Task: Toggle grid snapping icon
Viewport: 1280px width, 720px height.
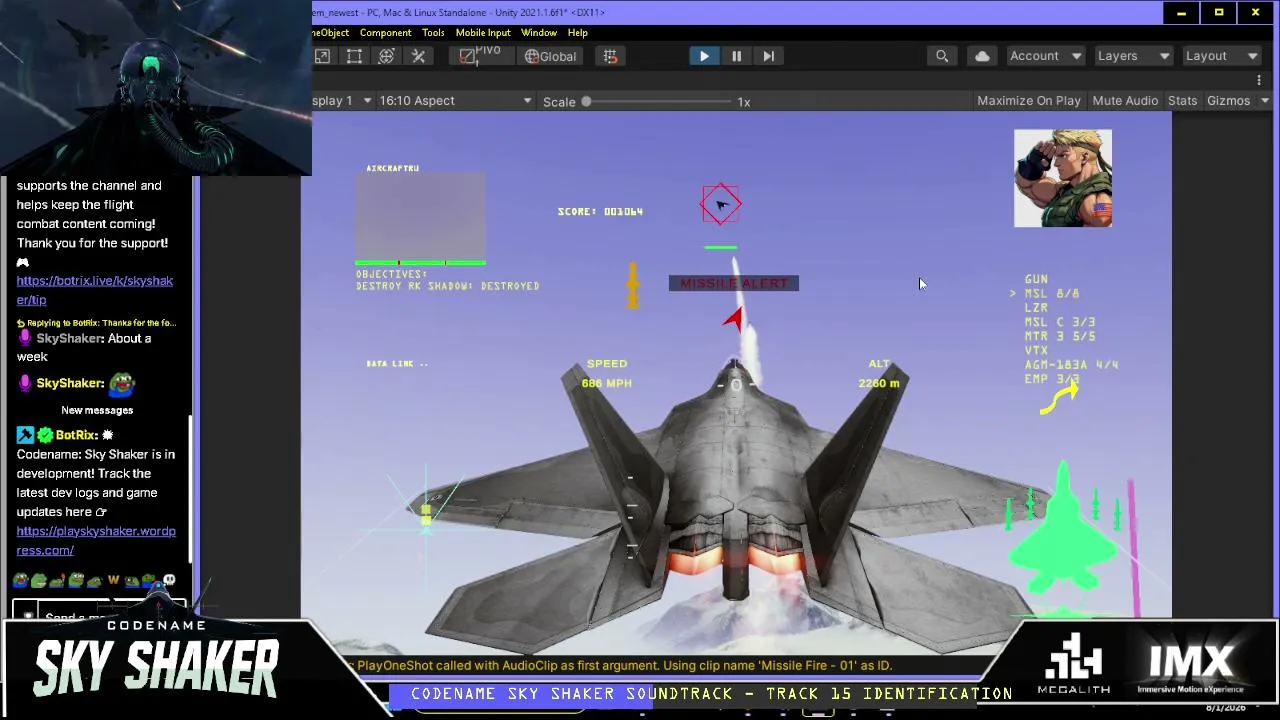Action: pyautogui.click(x=610, y=56)
